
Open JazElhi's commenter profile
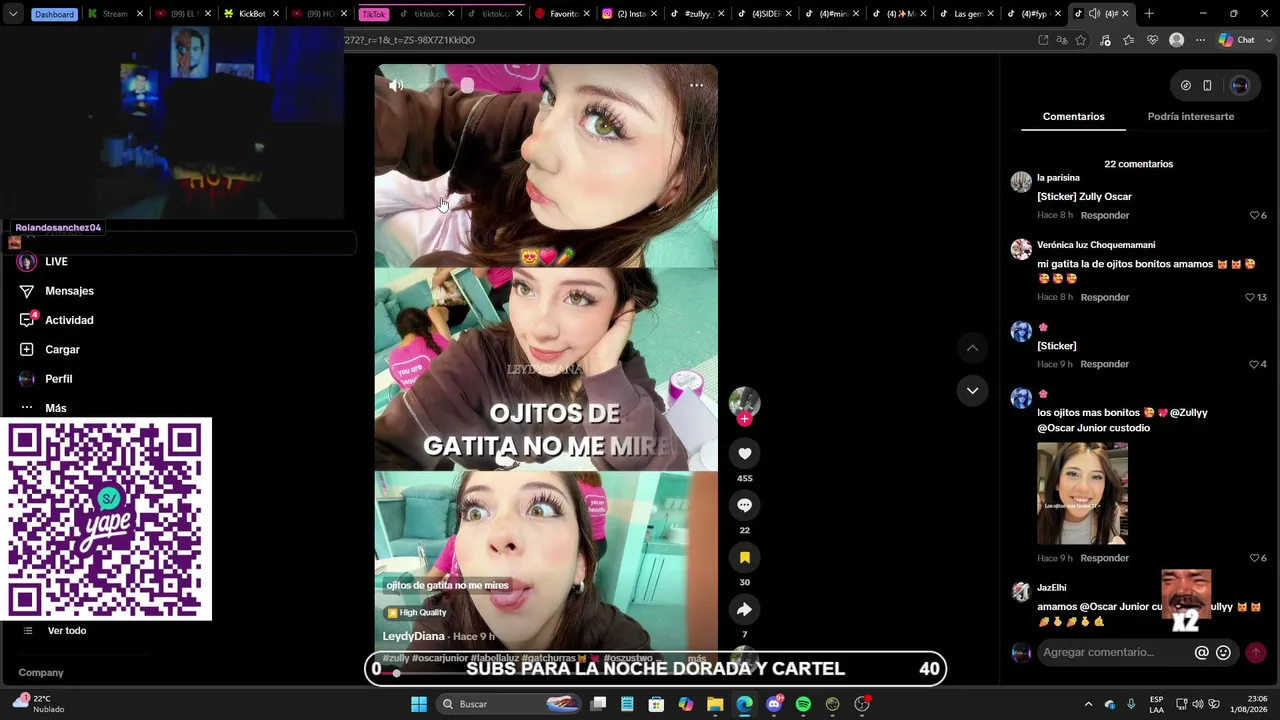[x=1021, y=592]
